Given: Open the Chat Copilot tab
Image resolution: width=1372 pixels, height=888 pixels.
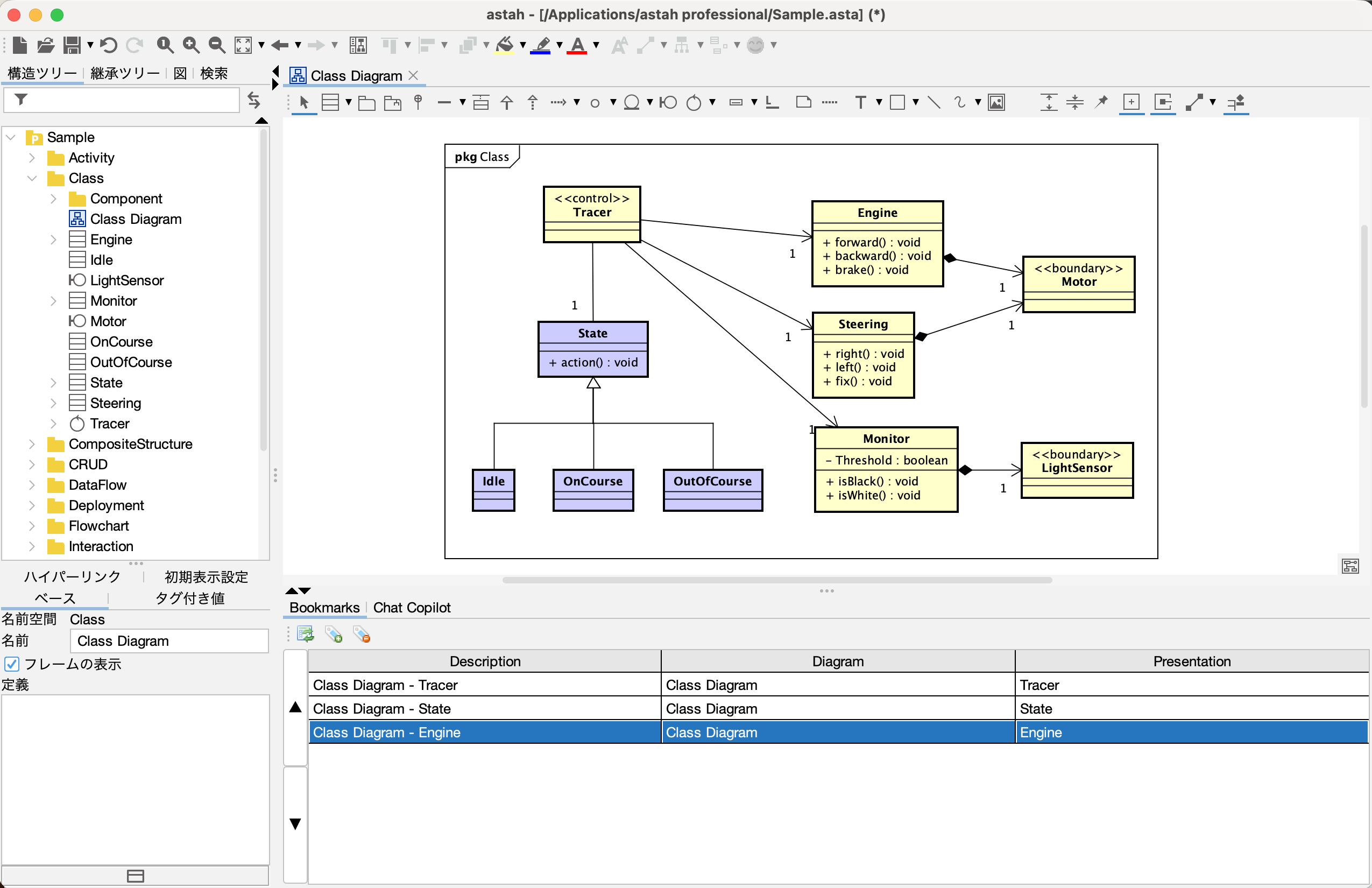Looking at the screenshot, I should tap(412, 607).
